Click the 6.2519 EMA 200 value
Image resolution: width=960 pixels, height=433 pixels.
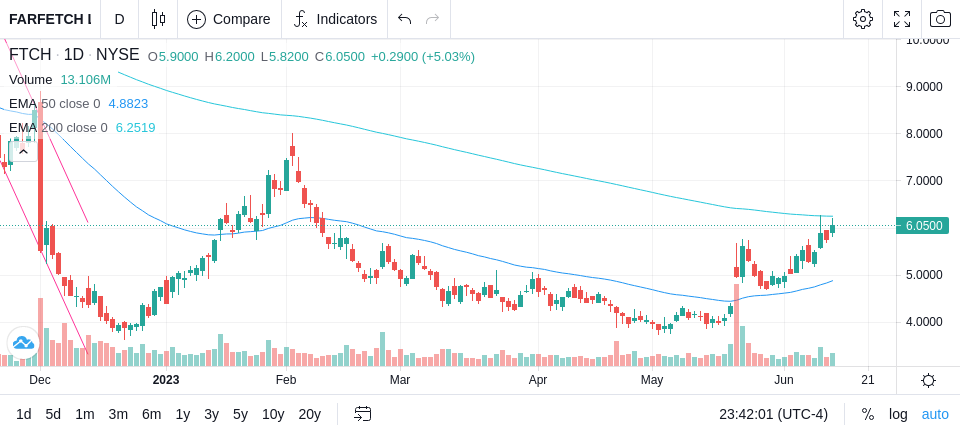pos(135,128)
